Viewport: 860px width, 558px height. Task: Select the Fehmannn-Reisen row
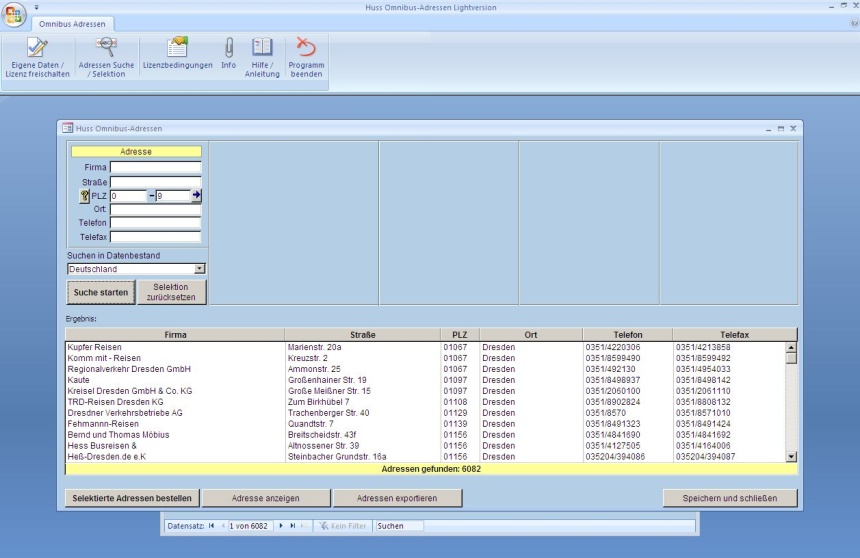(425, 424)
